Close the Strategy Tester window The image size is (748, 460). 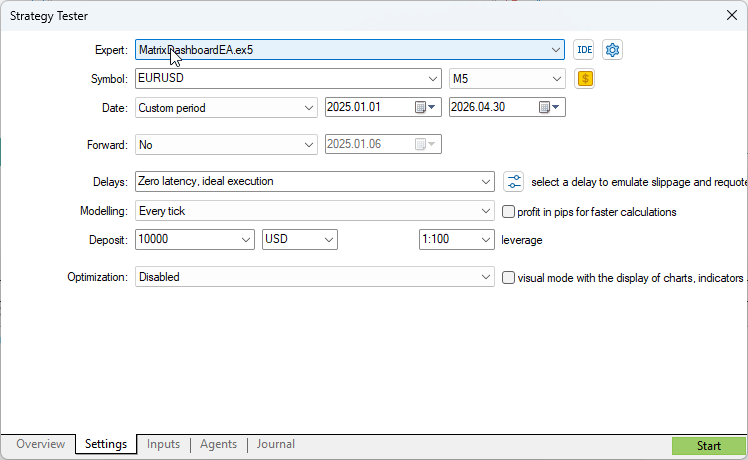pos(732,15)
